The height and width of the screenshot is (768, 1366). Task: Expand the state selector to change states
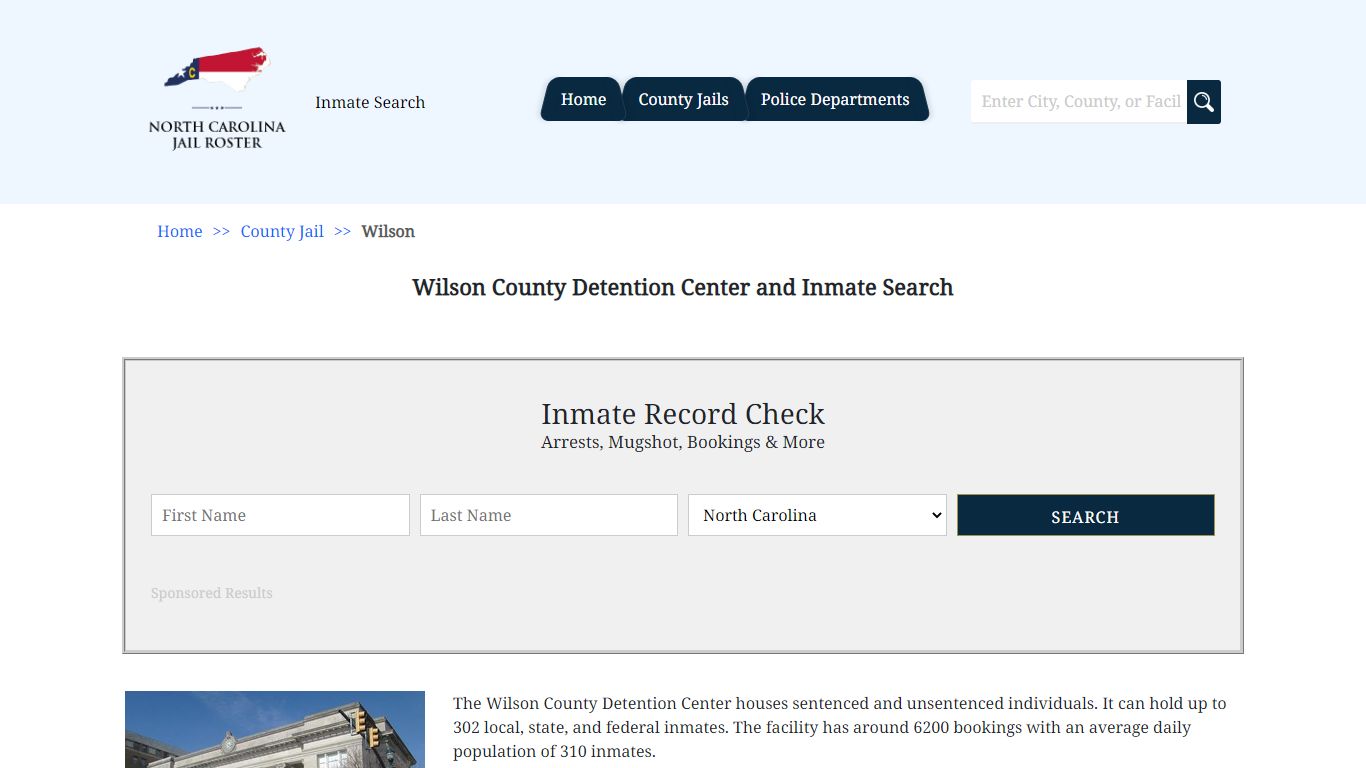(816, 515)
